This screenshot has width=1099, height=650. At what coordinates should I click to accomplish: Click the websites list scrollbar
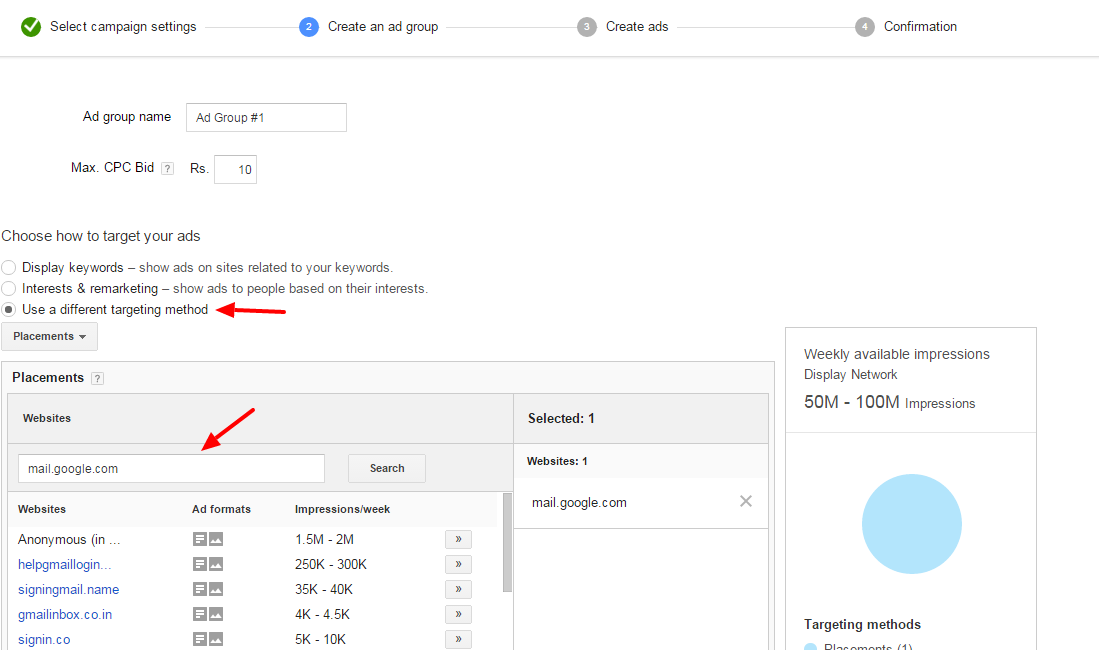[x=507, y=543]
